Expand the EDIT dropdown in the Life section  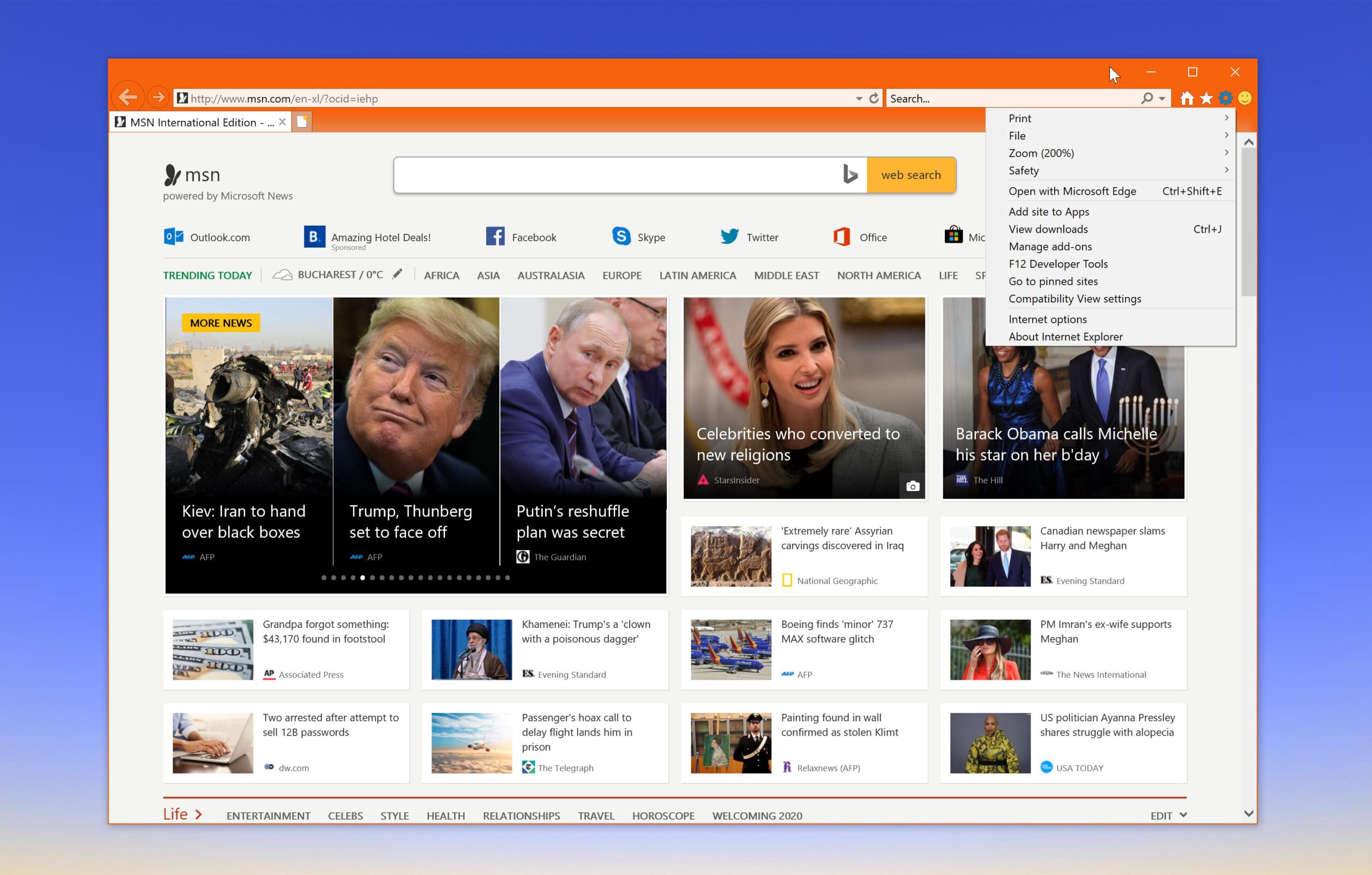point(1167,815)
